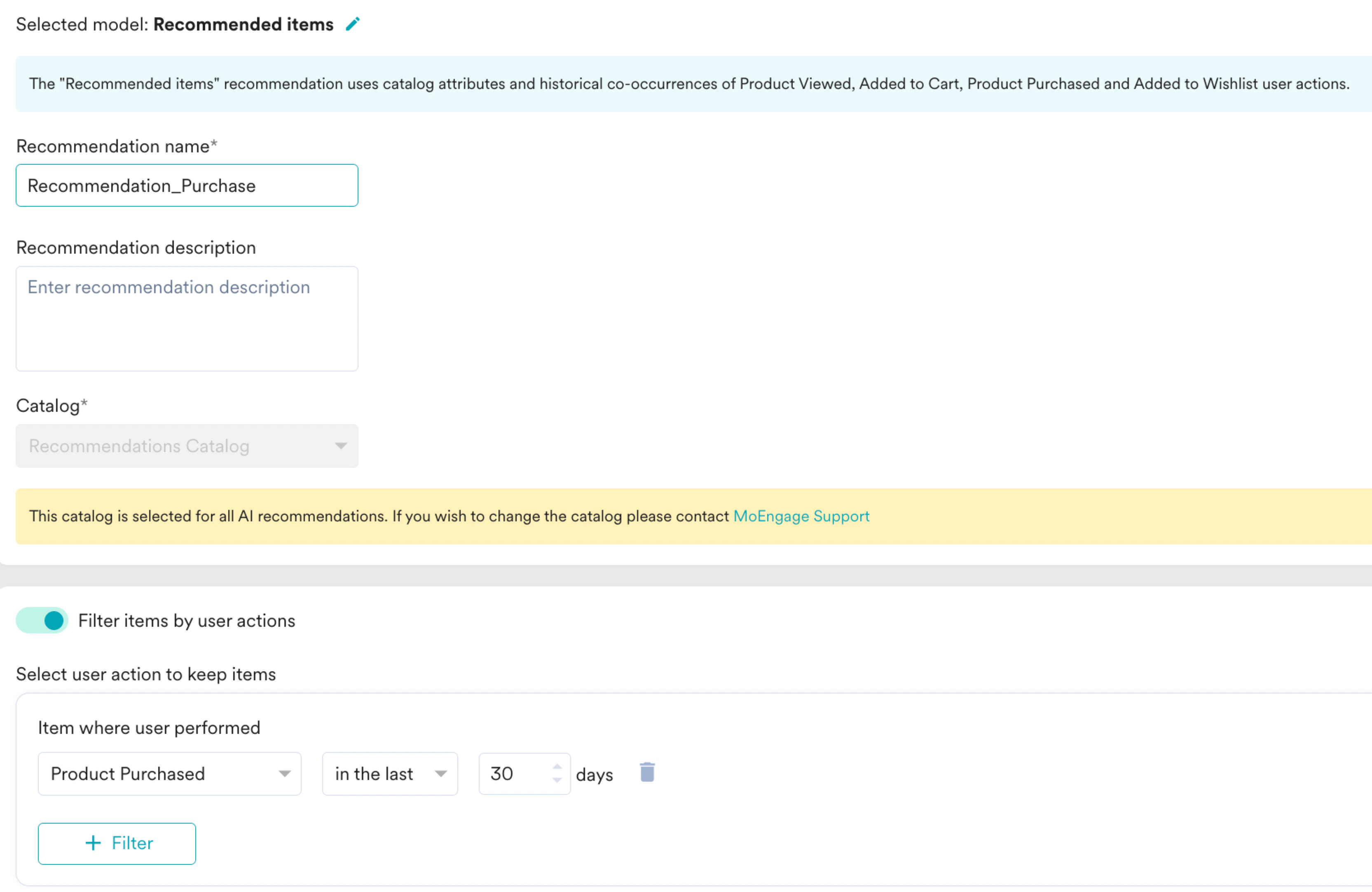
Task: Delete the Product Purchased filter with trash icon
Action: [x=647, y=773]
